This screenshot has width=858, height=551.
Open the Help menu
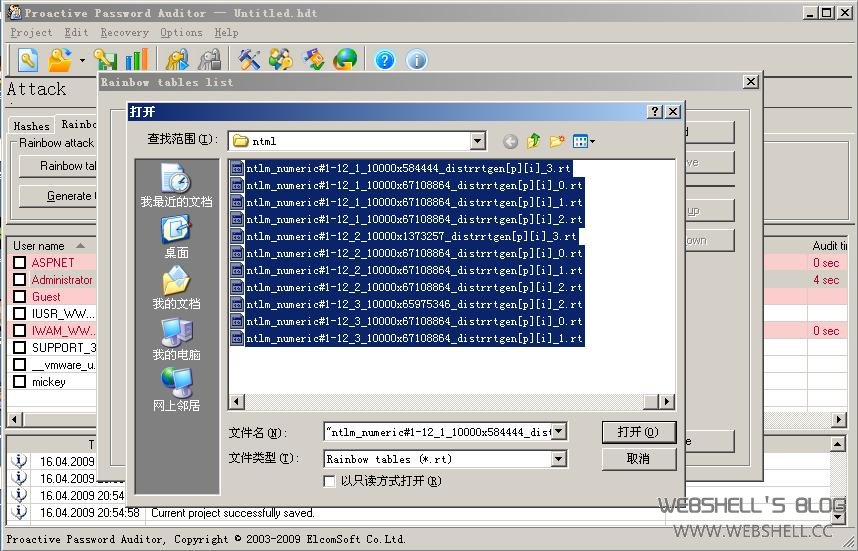click(226, 32)
